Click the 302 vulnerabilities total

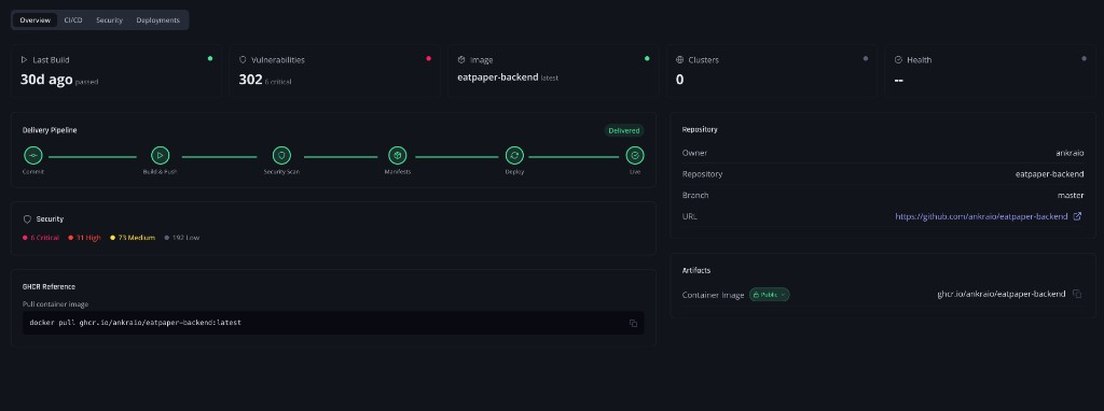point(250,80)
